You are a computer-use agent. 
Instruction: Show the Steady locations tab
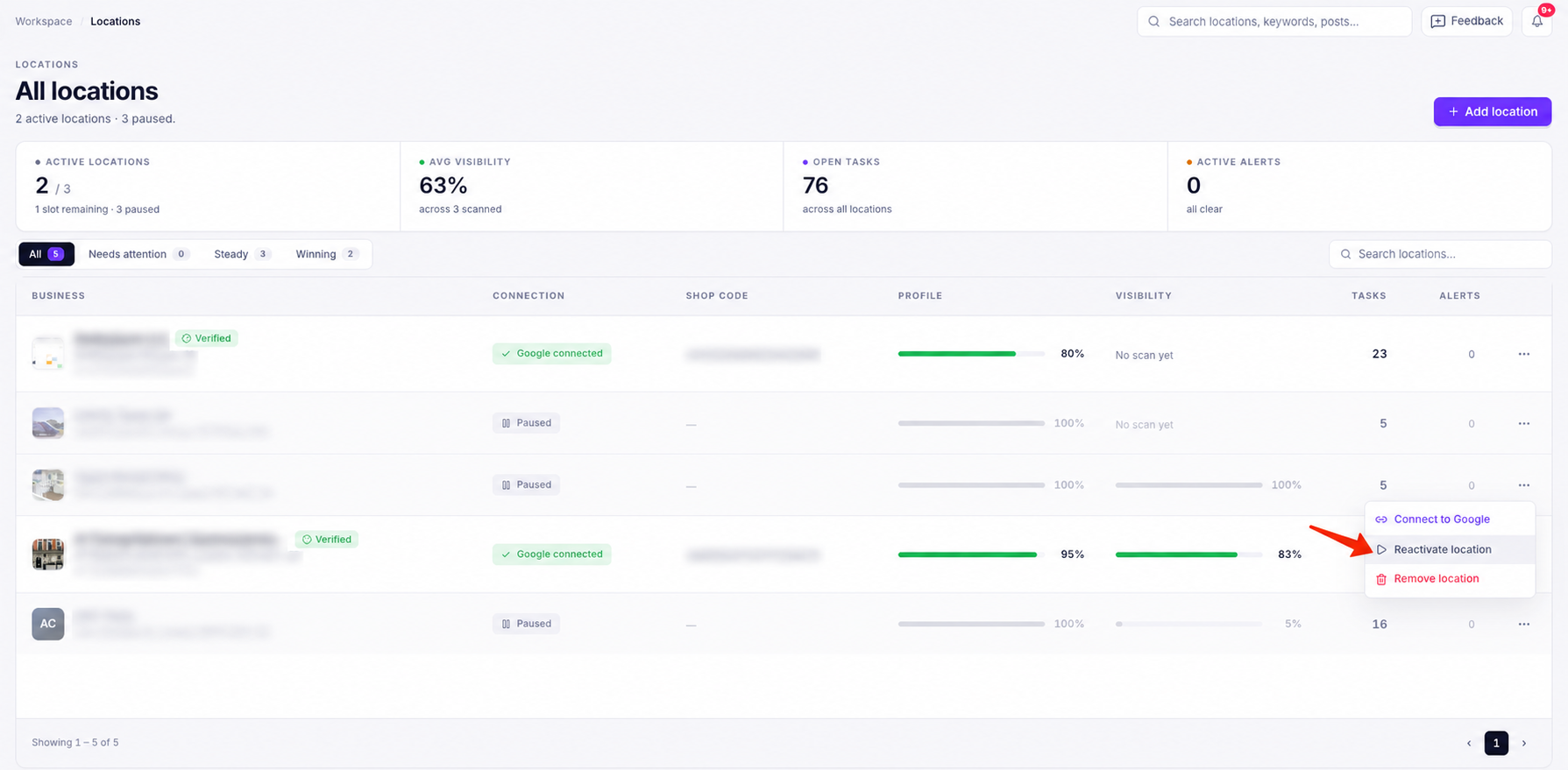[242, 254]
